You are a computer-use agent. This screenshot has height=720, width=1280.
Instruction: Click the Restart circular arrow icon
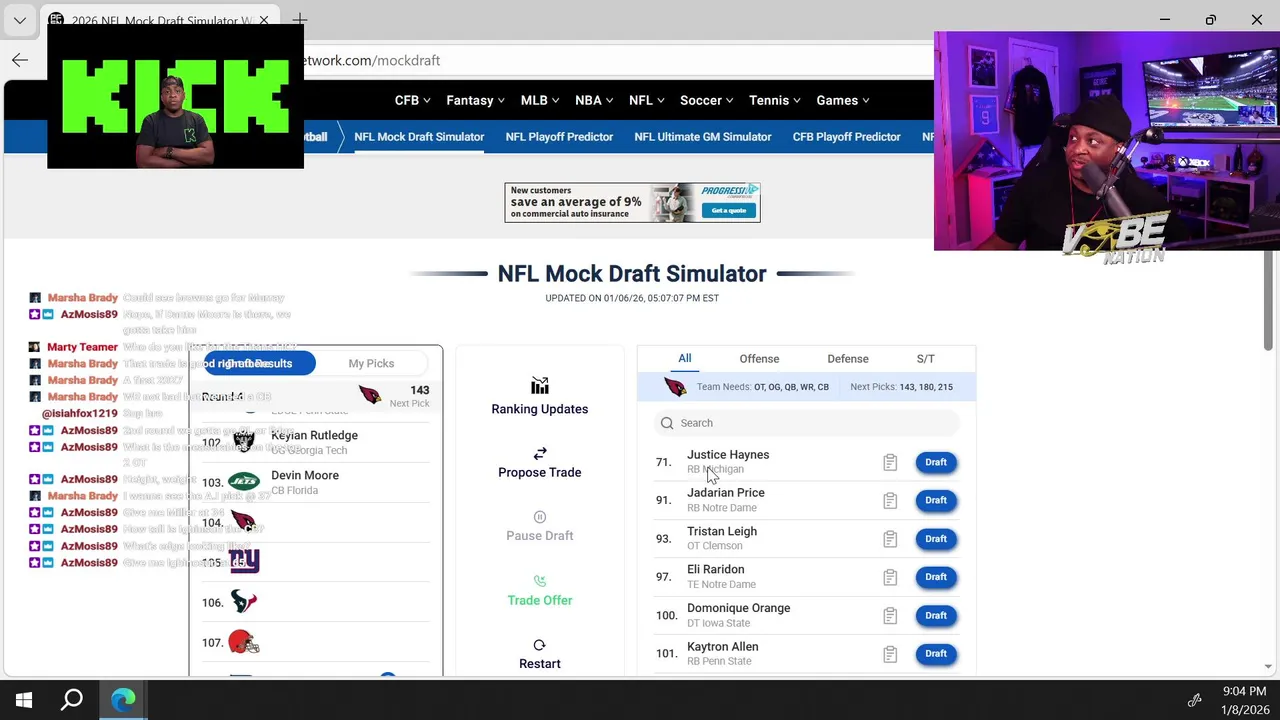[x=540, y=645]
